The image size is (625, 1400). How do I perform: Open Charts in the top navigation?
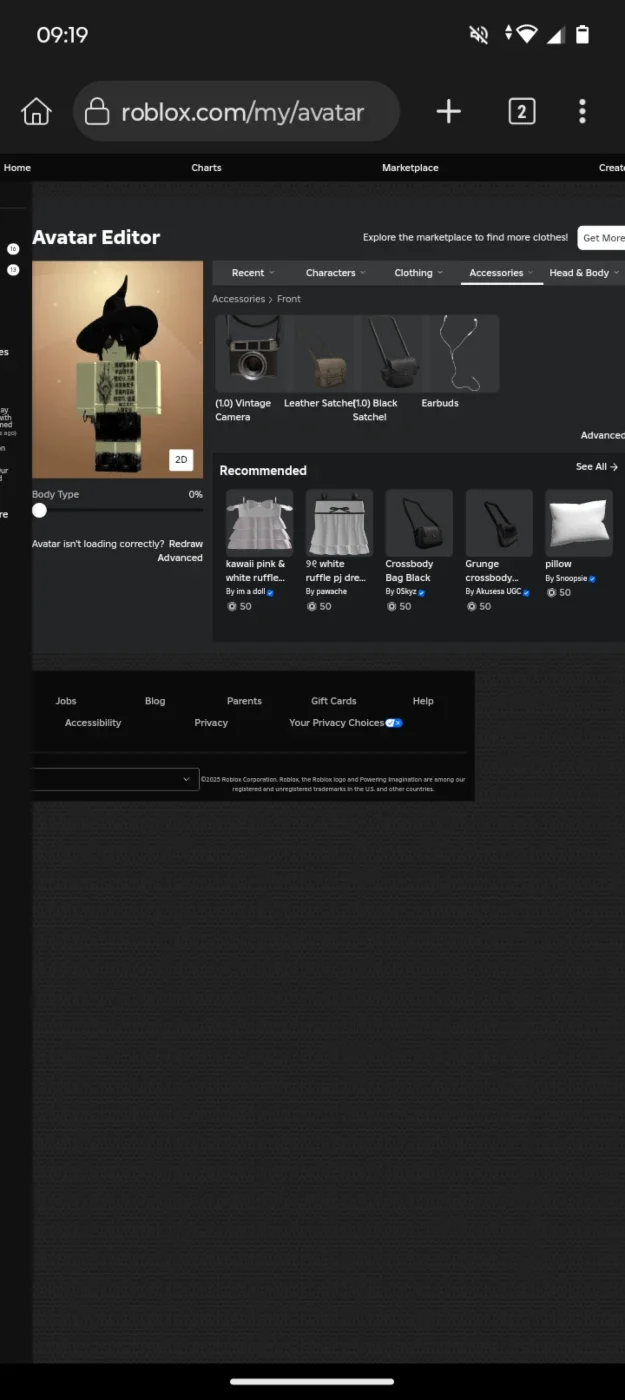(206, 168)
